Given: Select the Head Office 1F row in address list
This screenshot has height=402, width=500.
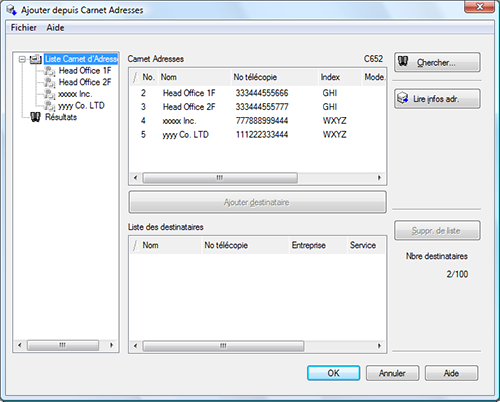Looking at the screenshot, I should tap(257, 93).
